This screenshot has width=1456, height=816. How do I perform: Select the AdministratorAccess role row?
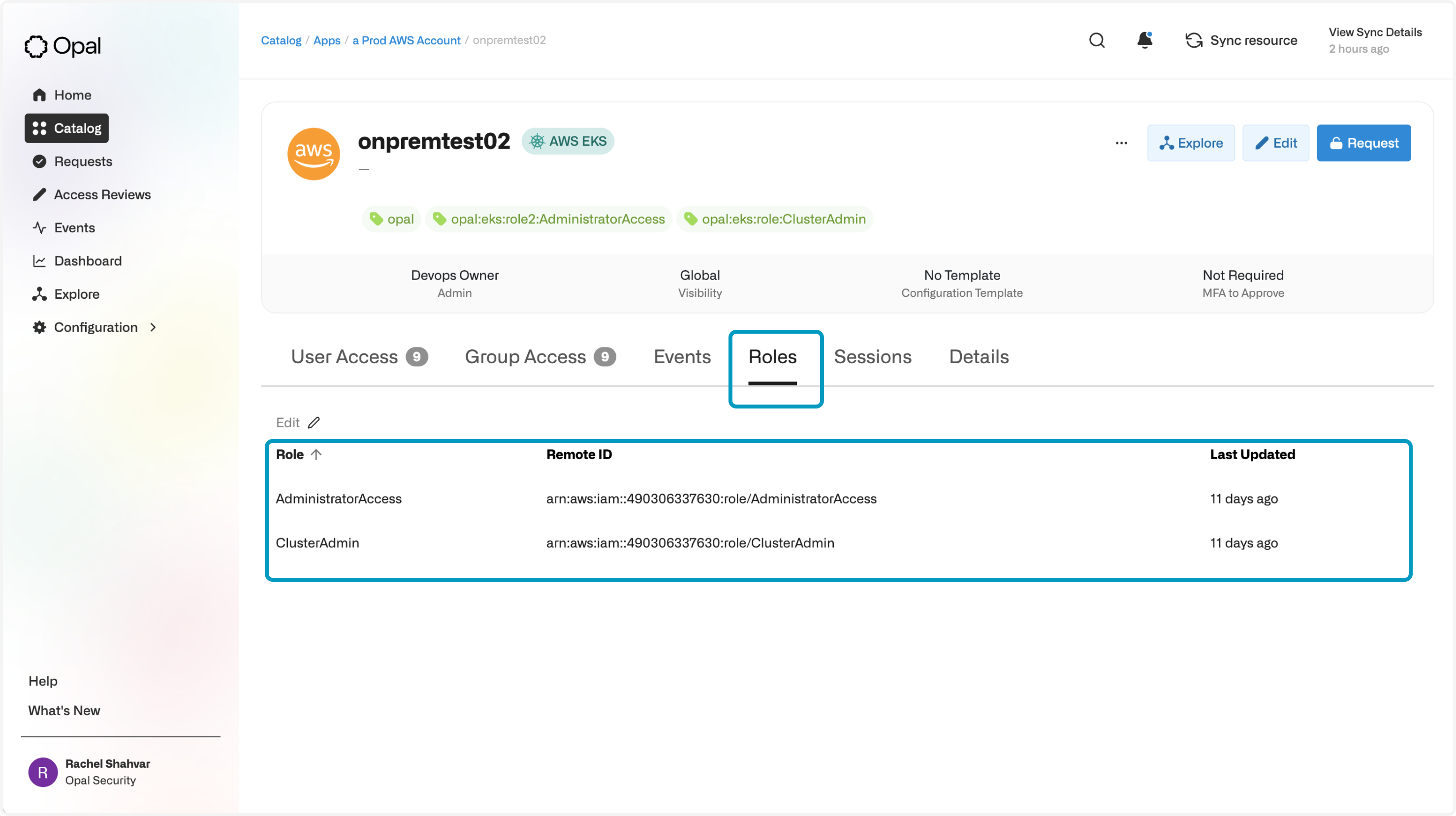(x=339, y=499)
